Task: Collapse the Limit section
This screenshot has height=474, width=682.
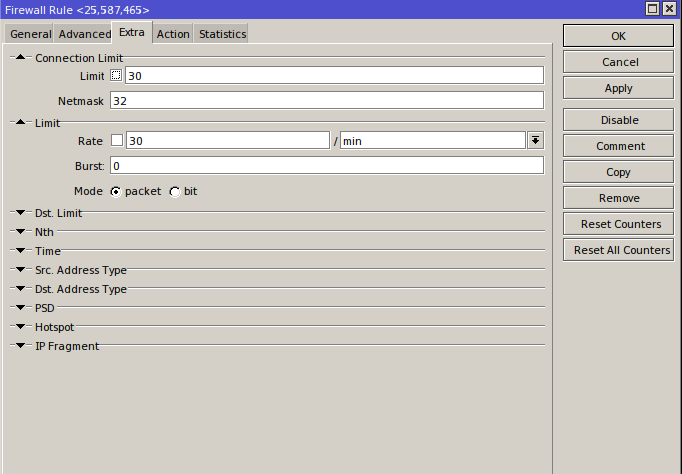Action: pyautogui.click(x=20, y=123)
